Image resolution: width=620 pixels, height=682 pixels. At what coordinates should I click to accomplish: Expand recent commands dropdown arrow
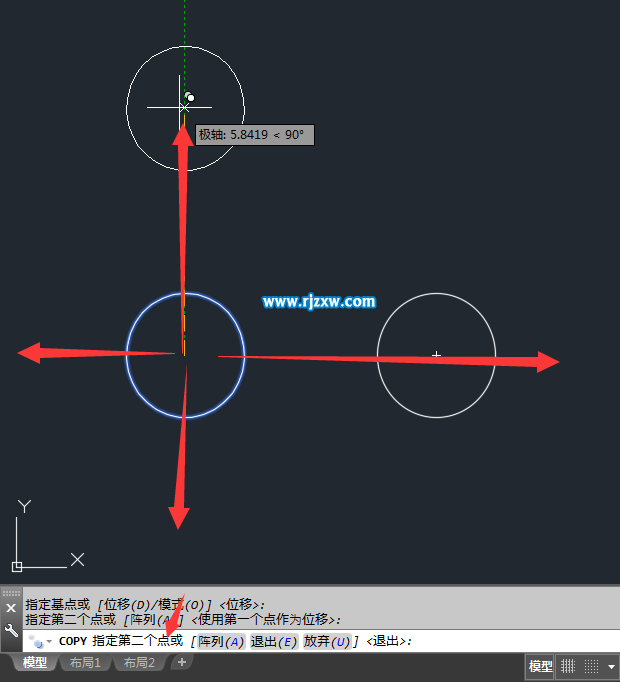pyautogui.click(x=49, y=641)
